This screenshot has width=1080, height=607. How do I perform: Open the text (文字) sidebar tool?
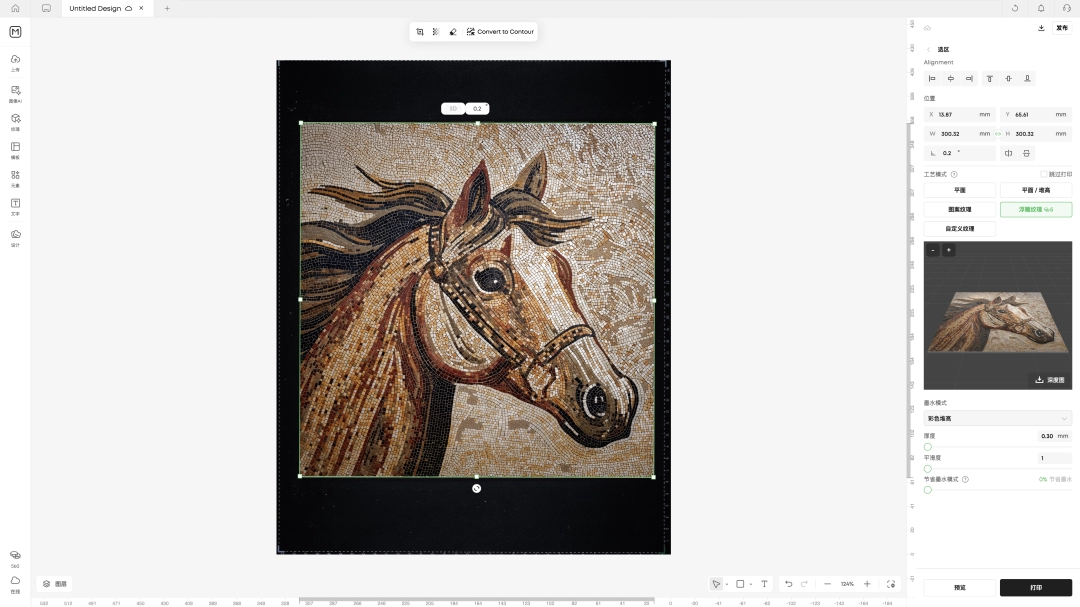(15, 206)
